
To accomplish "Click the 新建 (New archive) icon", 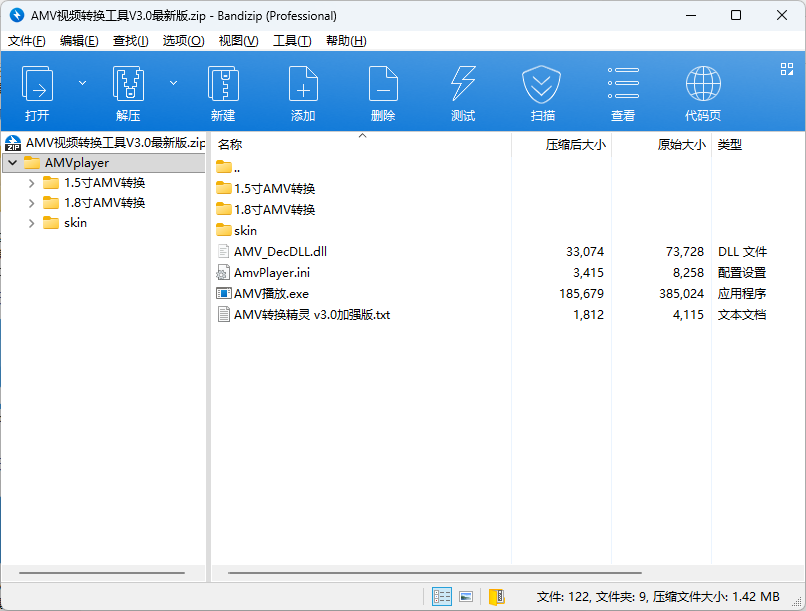I will click(223, 83).
